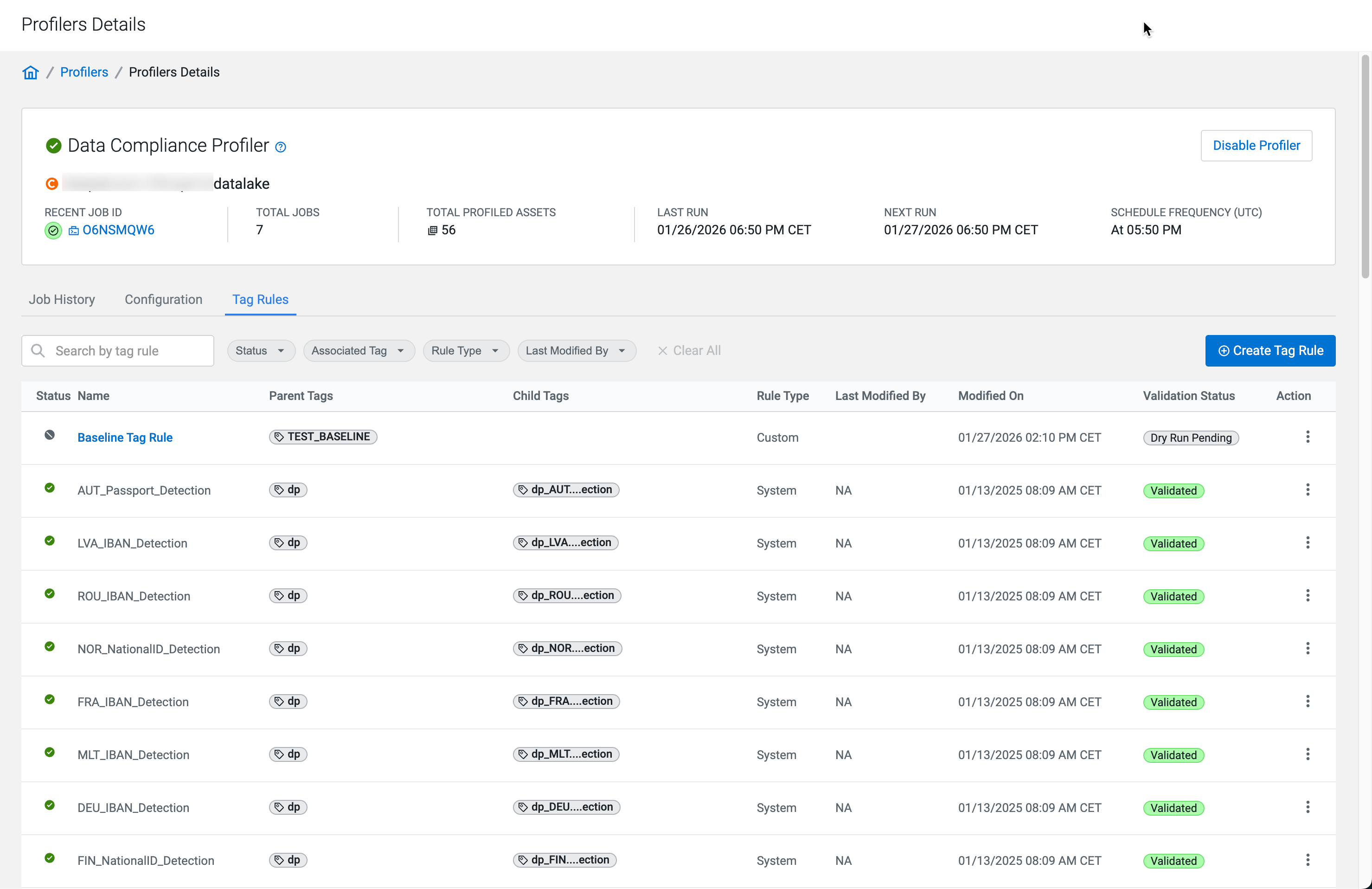Click the home breadcrumb icon
Viewport: 1372px width, 889px height.
point(31,72)
